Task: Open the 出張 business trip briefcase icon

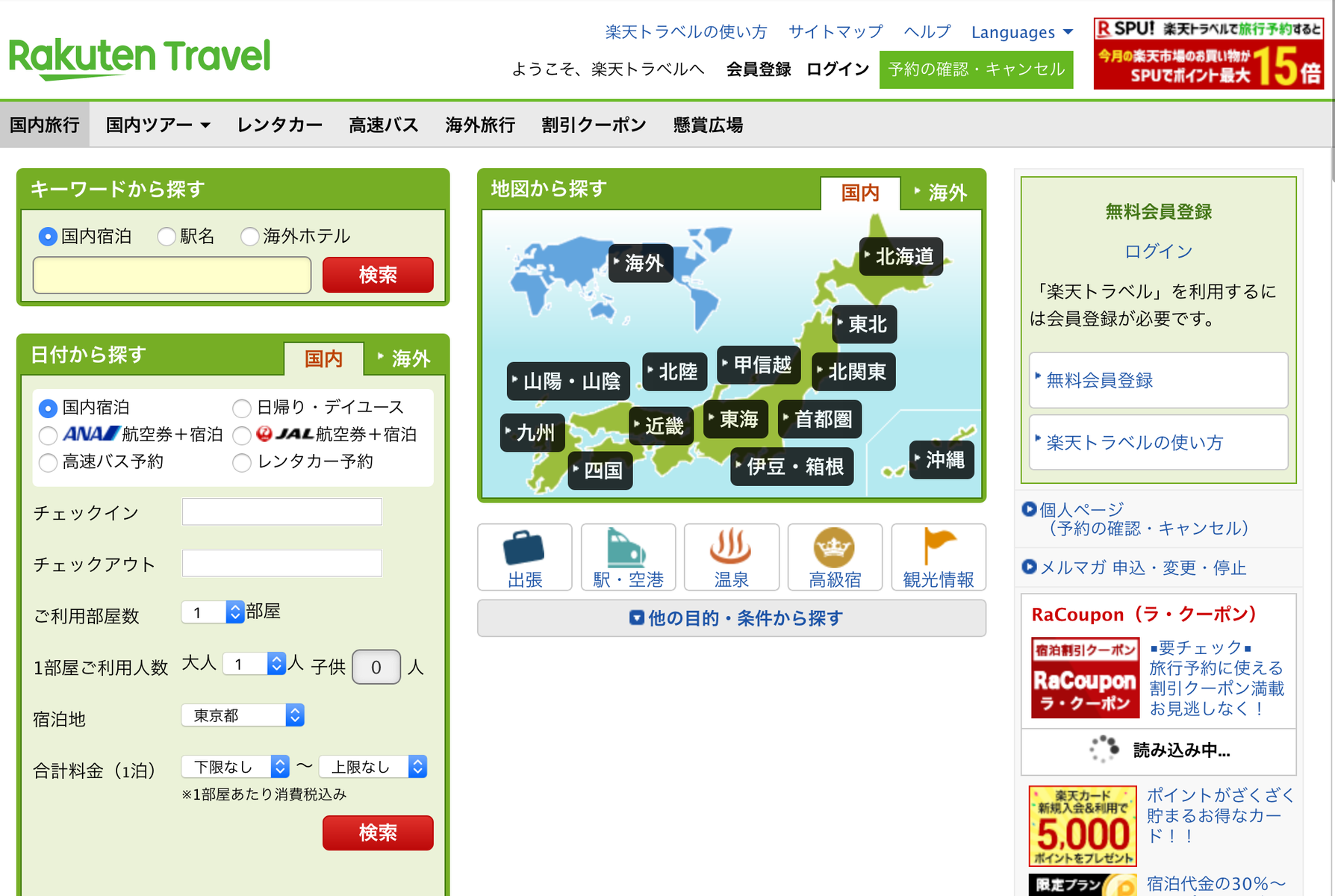Action: coord(525,557)
